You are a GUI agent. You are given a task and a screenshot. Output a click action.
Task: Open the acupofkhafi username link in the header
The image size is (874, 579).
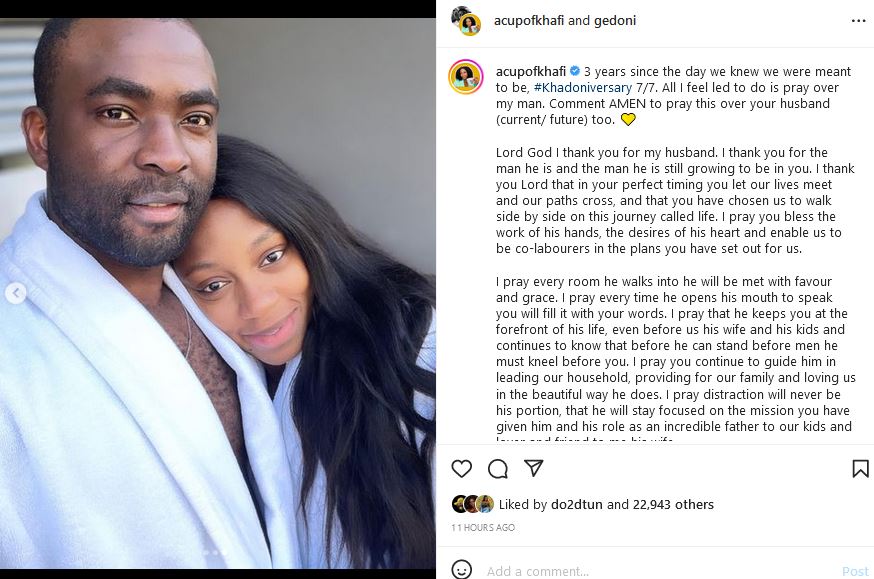[x=528, y=21]
